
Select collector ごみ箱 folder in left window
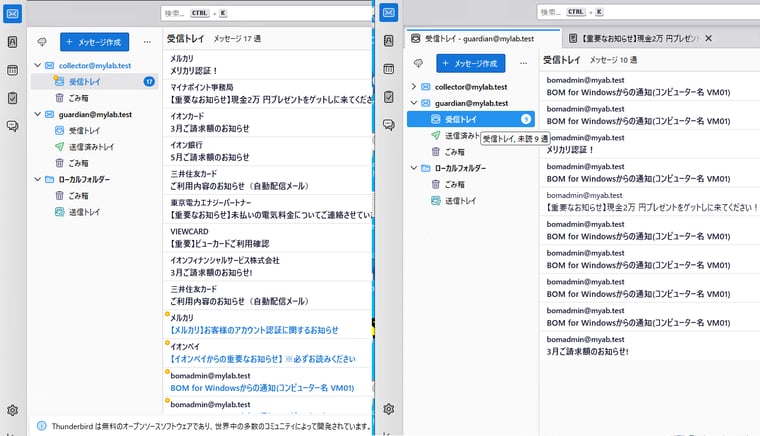point(94,98)
